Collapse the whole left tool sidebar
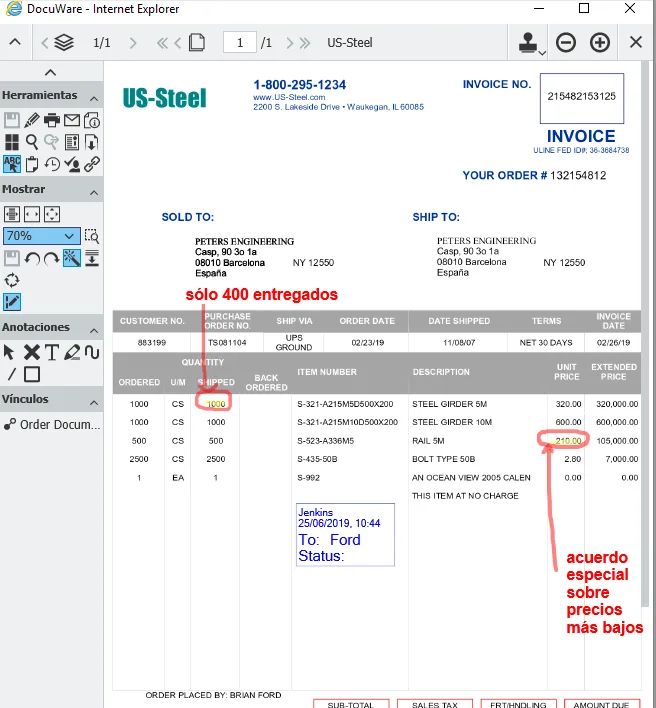656x708 pixels. (51, 72)
